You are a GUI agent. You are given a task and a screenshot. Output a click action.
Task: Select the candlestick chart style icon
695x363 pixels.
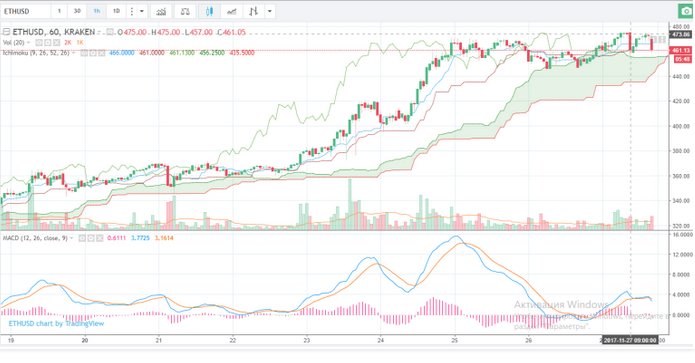pyautogui.click(x=209, y=12)
